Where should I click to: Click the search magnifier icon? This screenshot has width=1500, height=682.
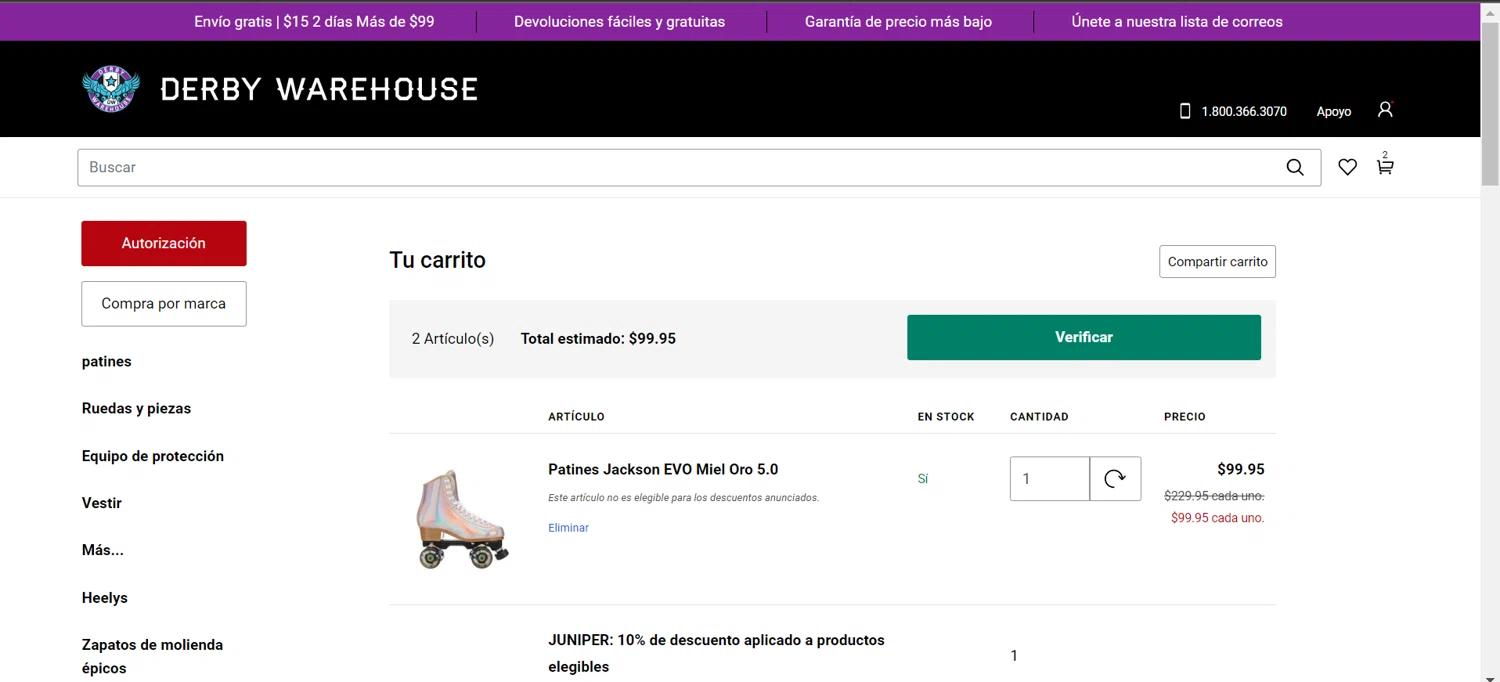1295,167
